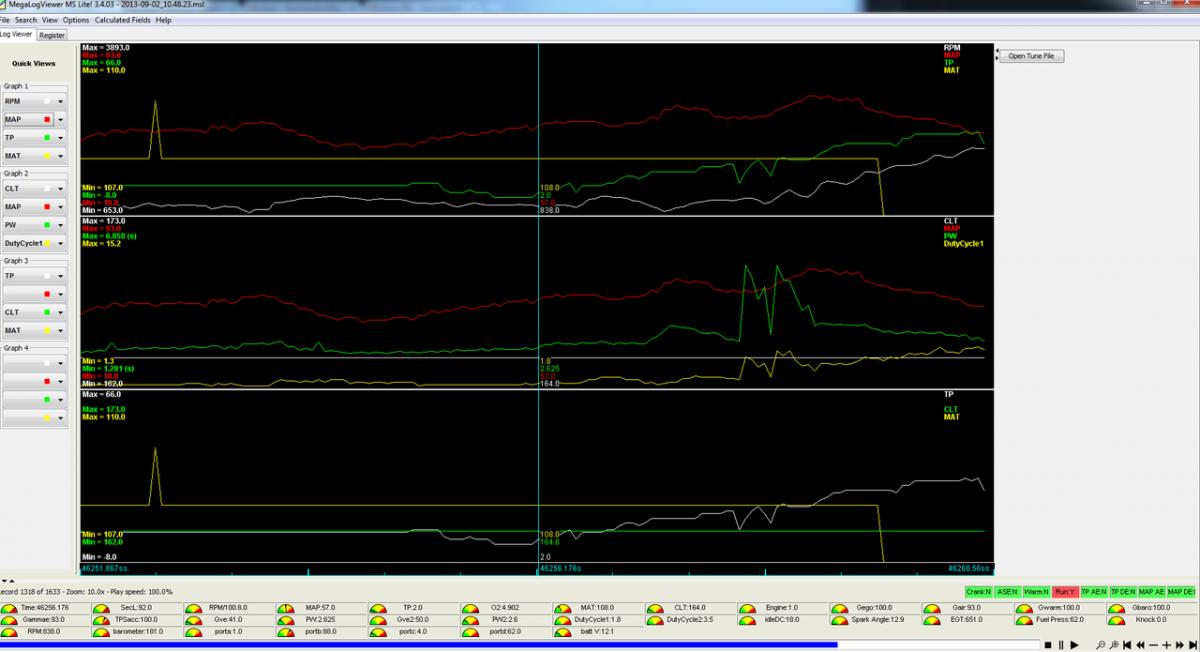
Task: Click the SecL gauge icon
Action: (102, 607)
